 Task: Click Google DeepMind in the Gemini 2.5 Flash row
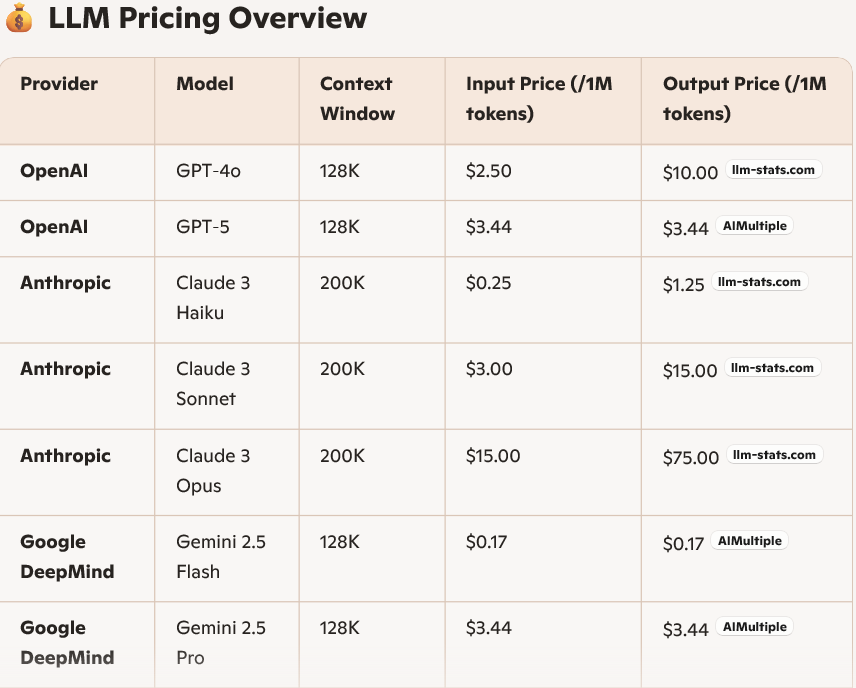point(67,557)
